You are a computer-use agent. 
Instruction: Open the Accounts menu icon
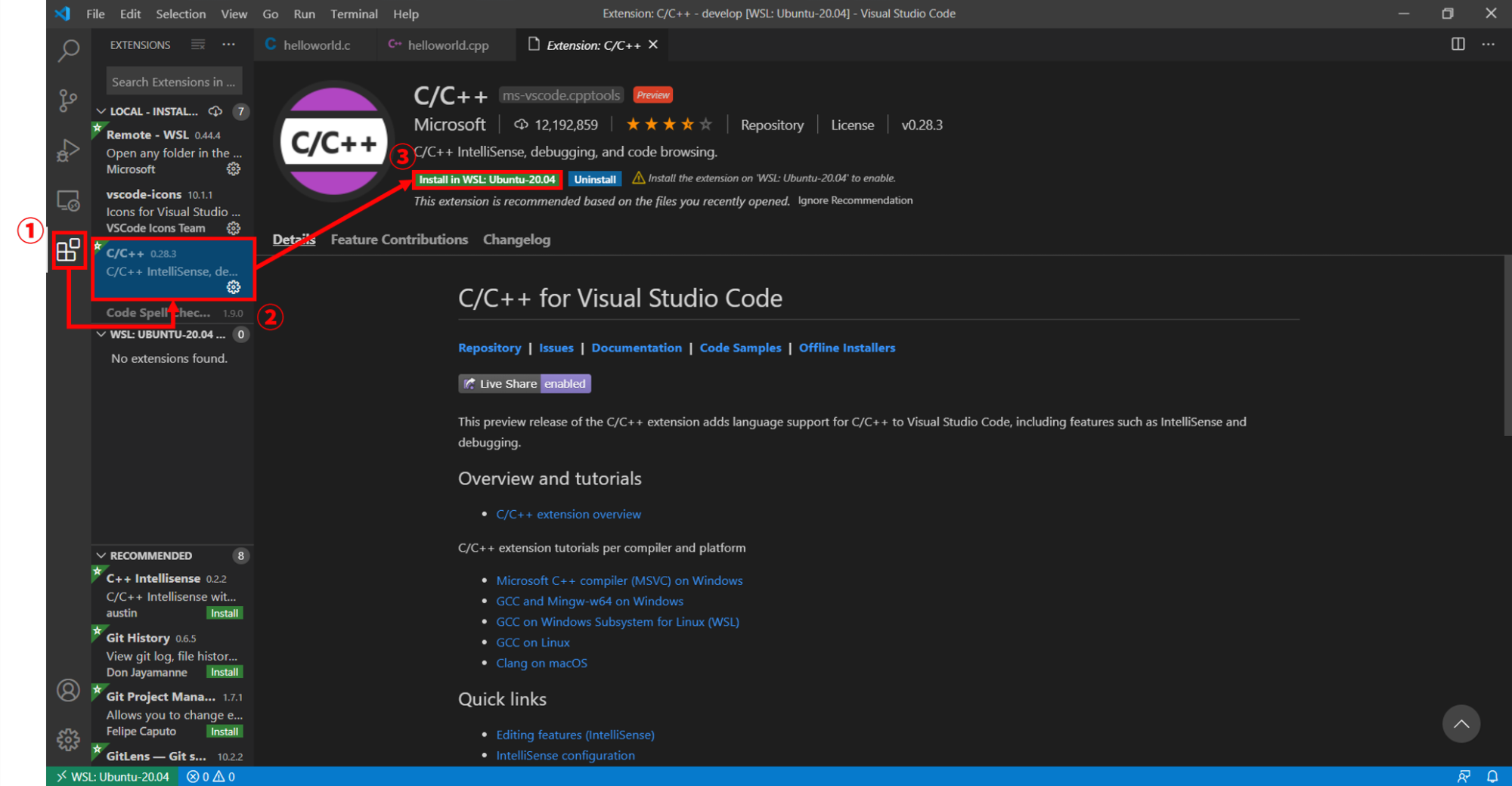[x=68, y=690]
